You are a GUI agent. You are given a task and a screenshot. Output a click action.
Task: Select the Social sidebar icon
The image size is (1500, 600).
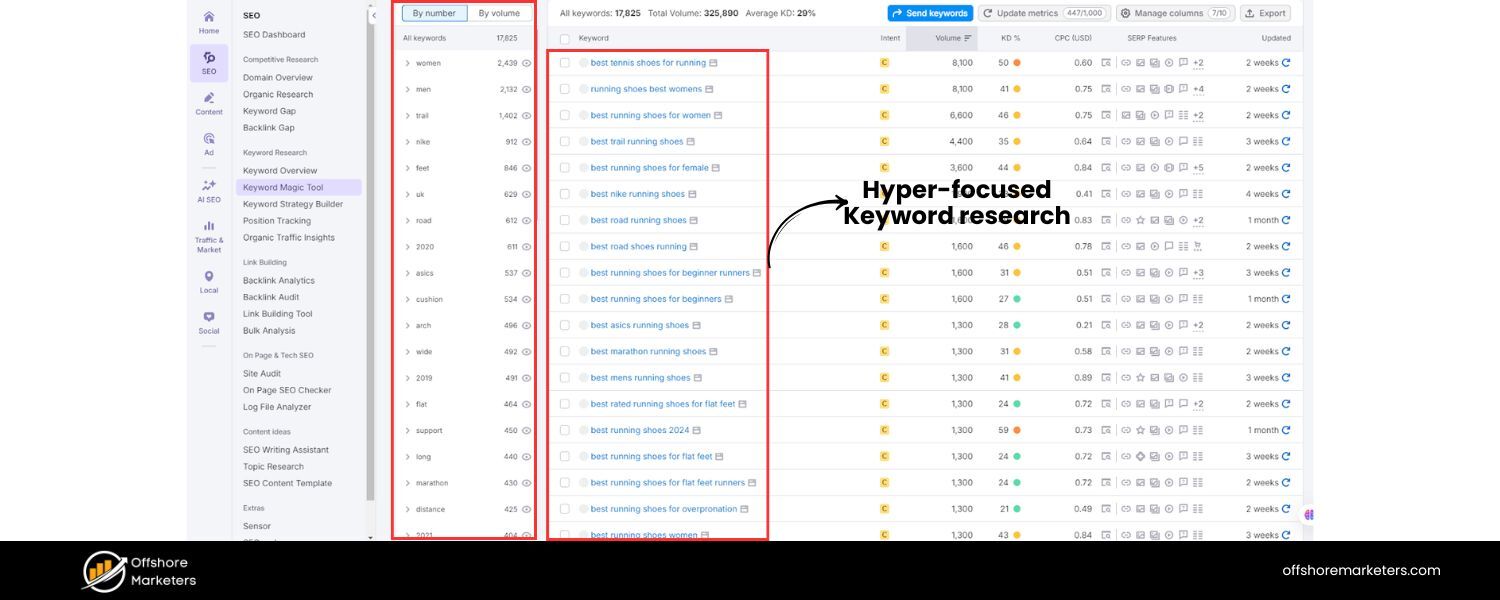click(x=208, y=320)
